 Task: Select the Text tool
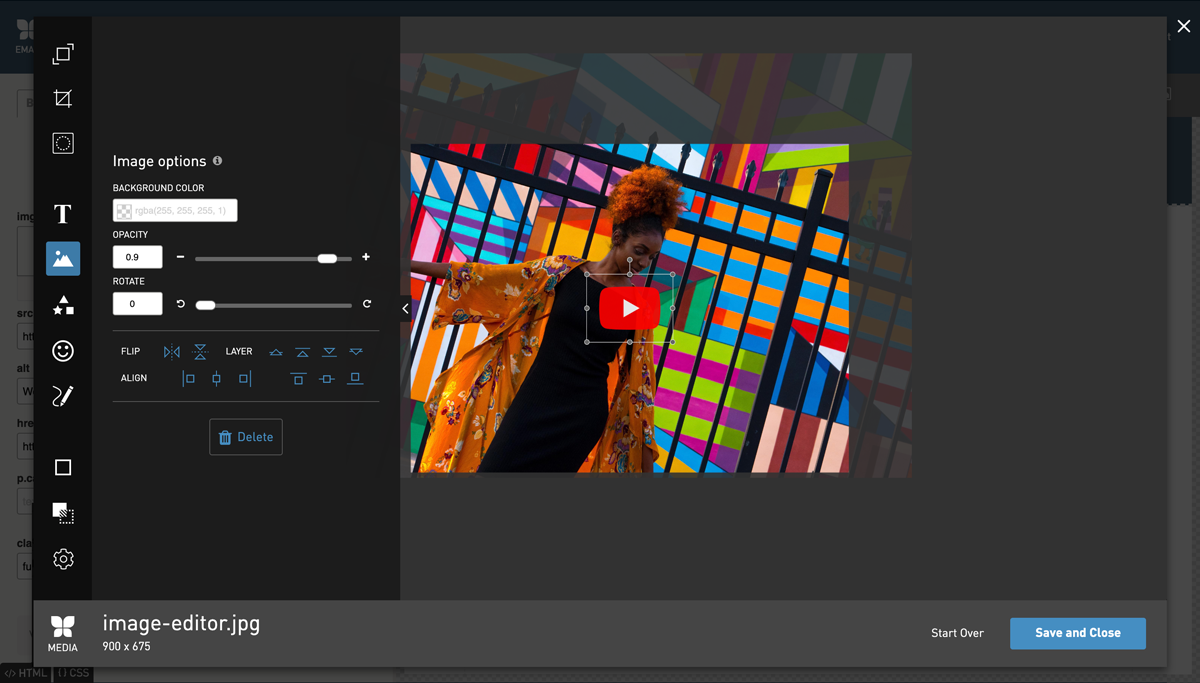[63, 214]
